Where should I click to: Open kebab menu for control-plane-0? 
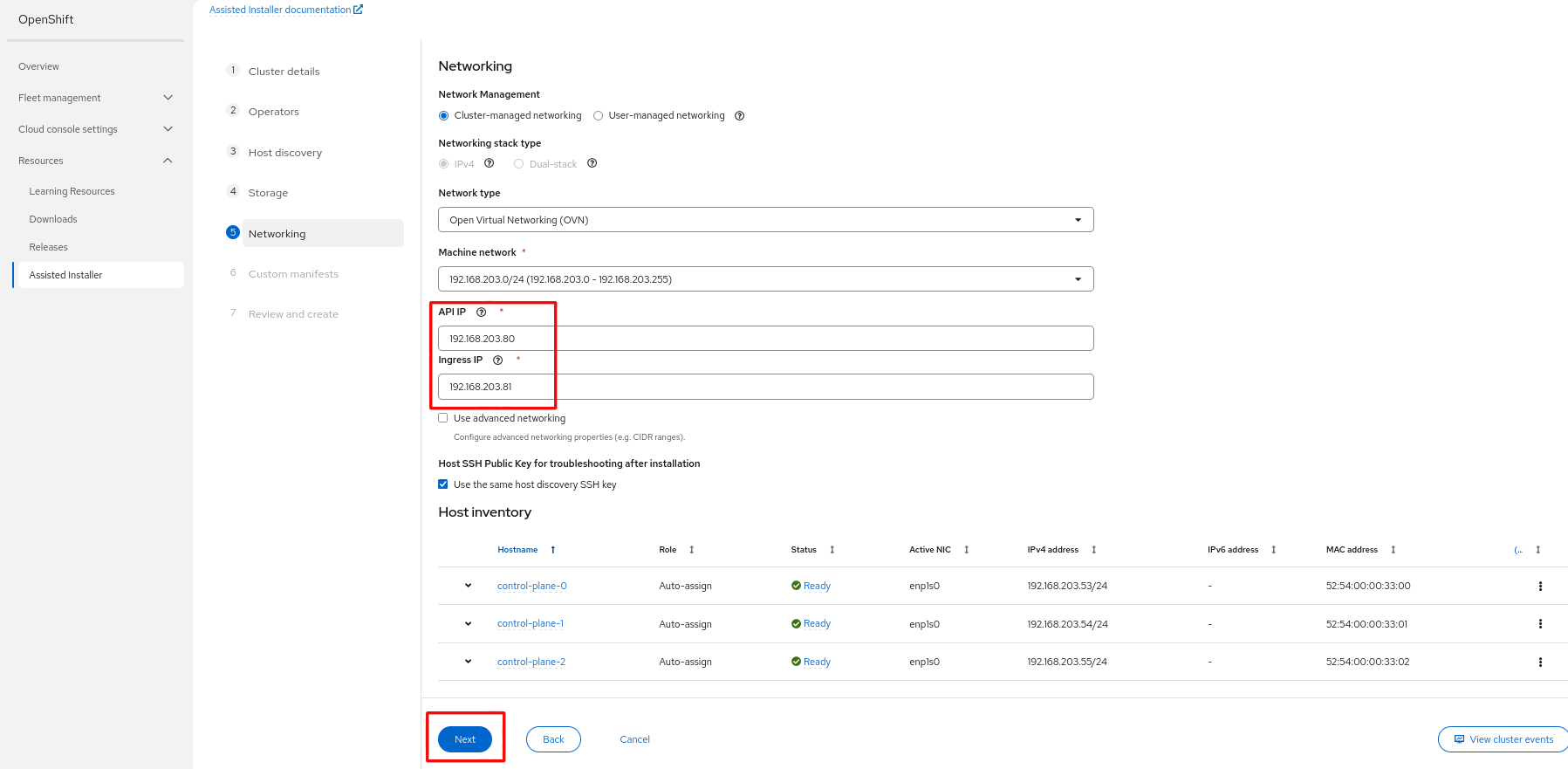coord(1540,587)
